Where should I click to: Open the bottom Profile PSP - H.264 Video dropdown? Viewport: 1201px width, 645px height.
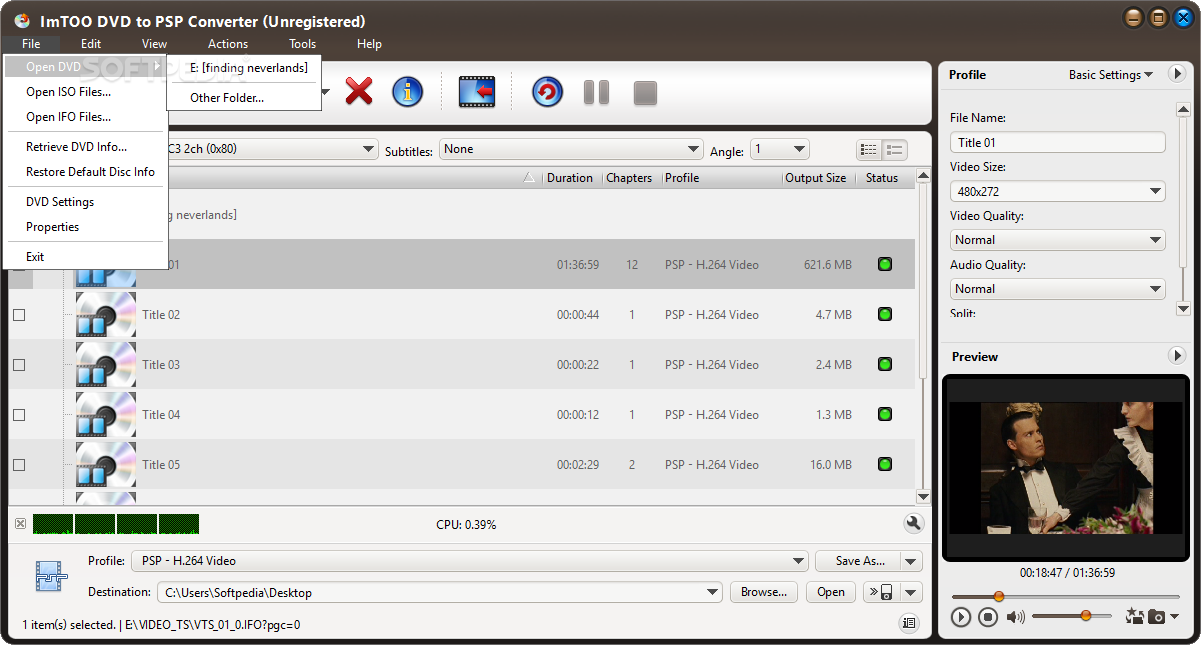472,561
